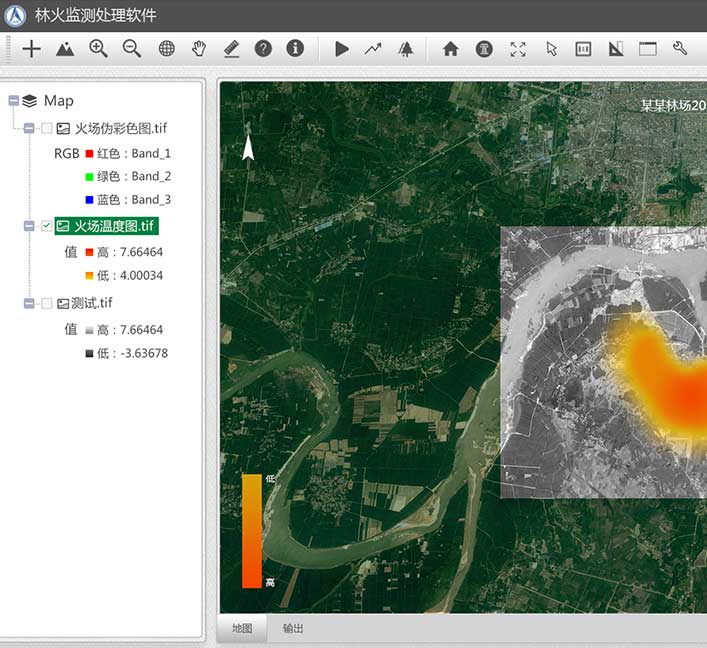Click the blue swatch for Band_3

pyautogui.click(x=89, y=200)
